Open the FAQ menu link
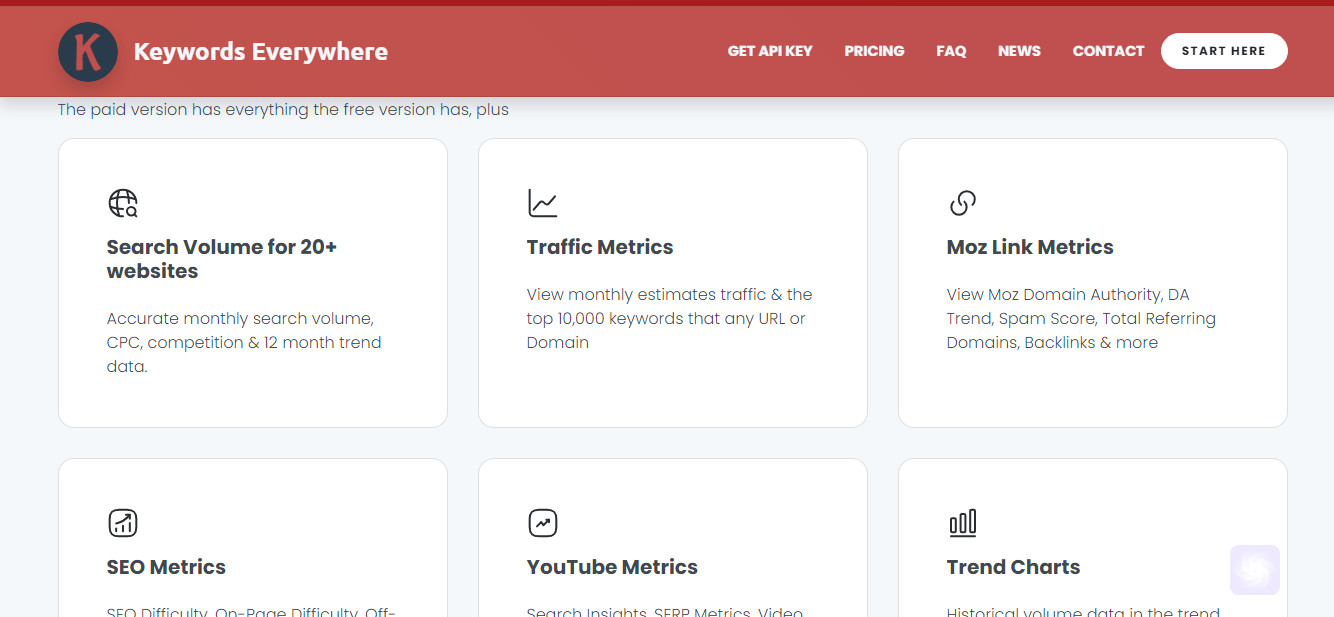This screenshot has width=1334, height=617. (951, 51)
